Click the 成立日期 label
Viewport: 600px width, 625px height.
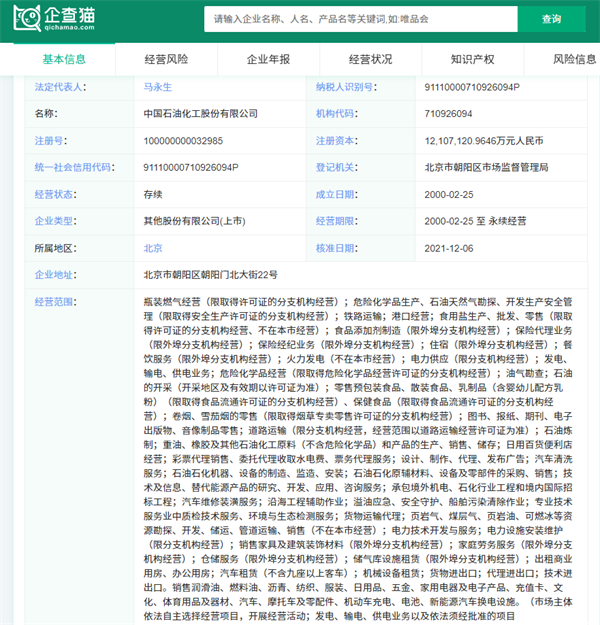coord(335,195)
